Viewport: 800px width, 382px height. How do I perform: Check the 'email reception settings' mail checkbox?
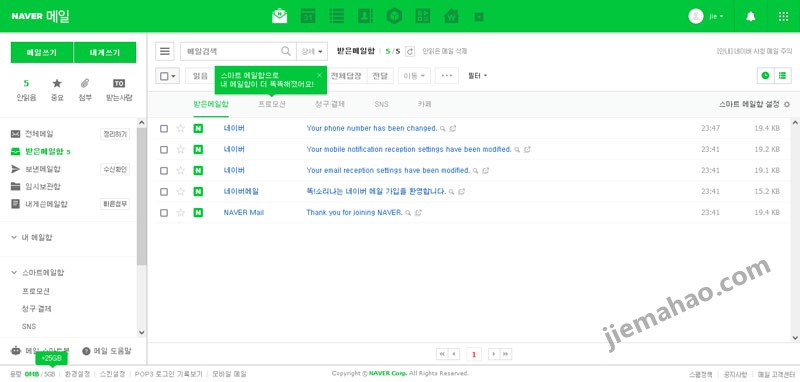(x=164, y=170)
